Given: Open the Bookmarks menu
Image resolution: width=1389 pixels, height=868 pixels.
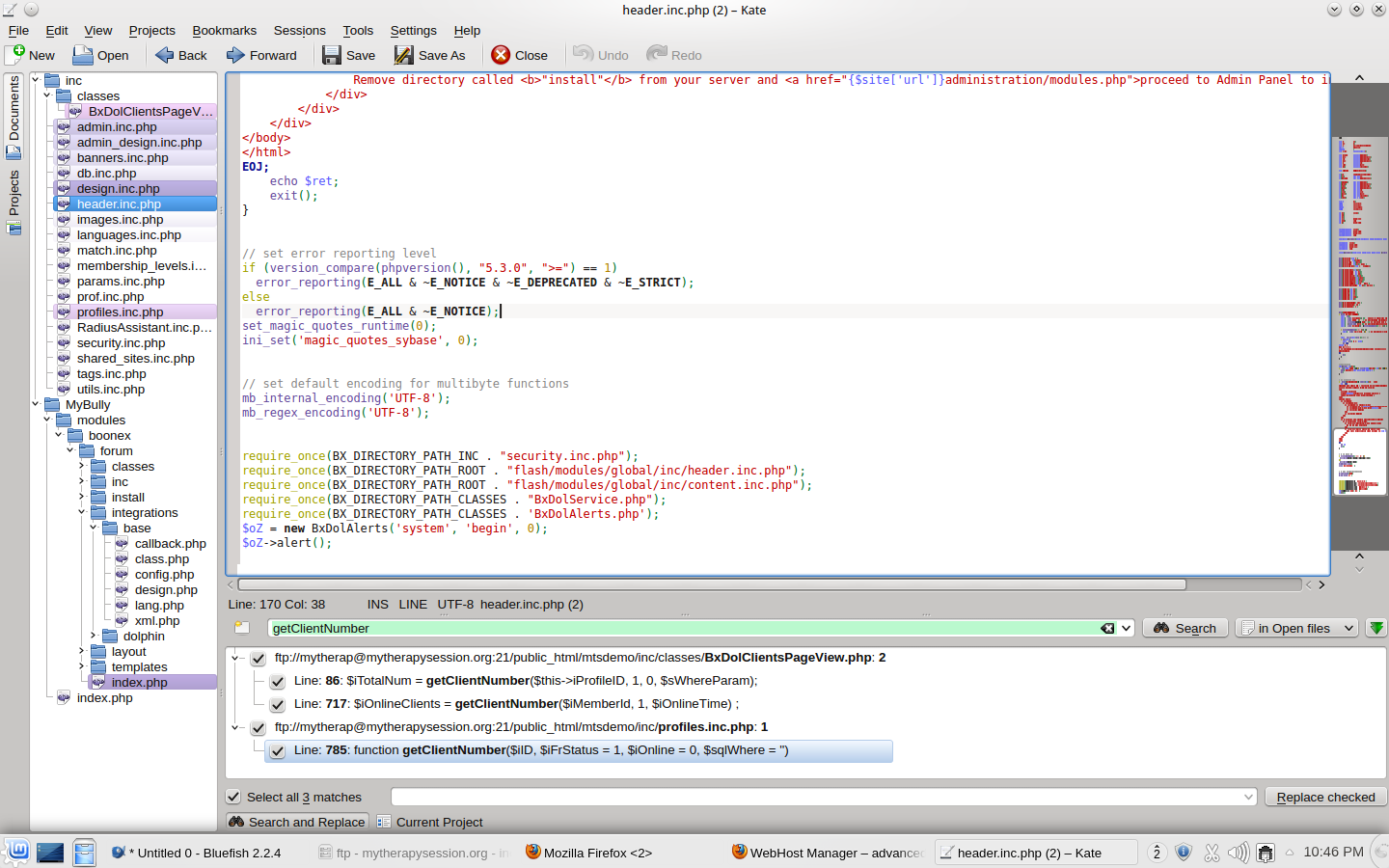Looking at the screenshot, I should point(224,31).
